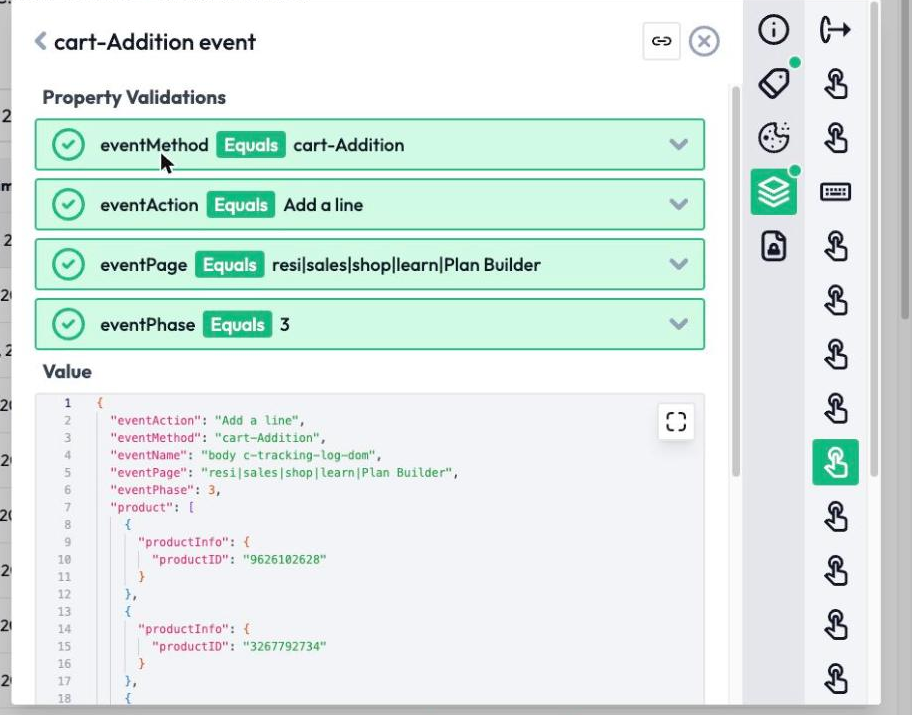Click the steps list vertical scrollbar

[874, 239]
